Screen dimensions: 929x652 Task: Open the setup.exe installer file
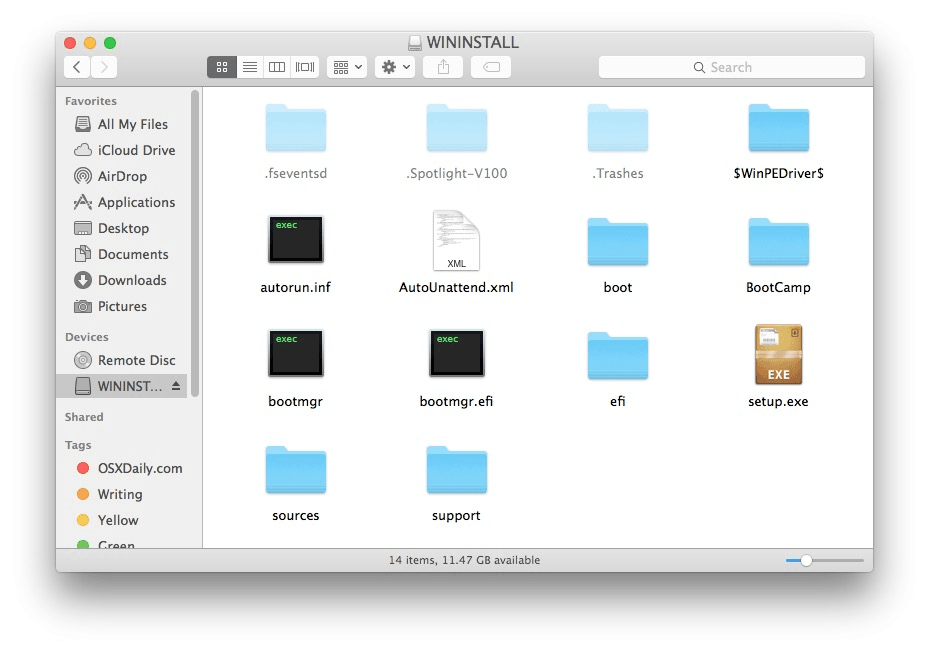click(x=778, y=355)
